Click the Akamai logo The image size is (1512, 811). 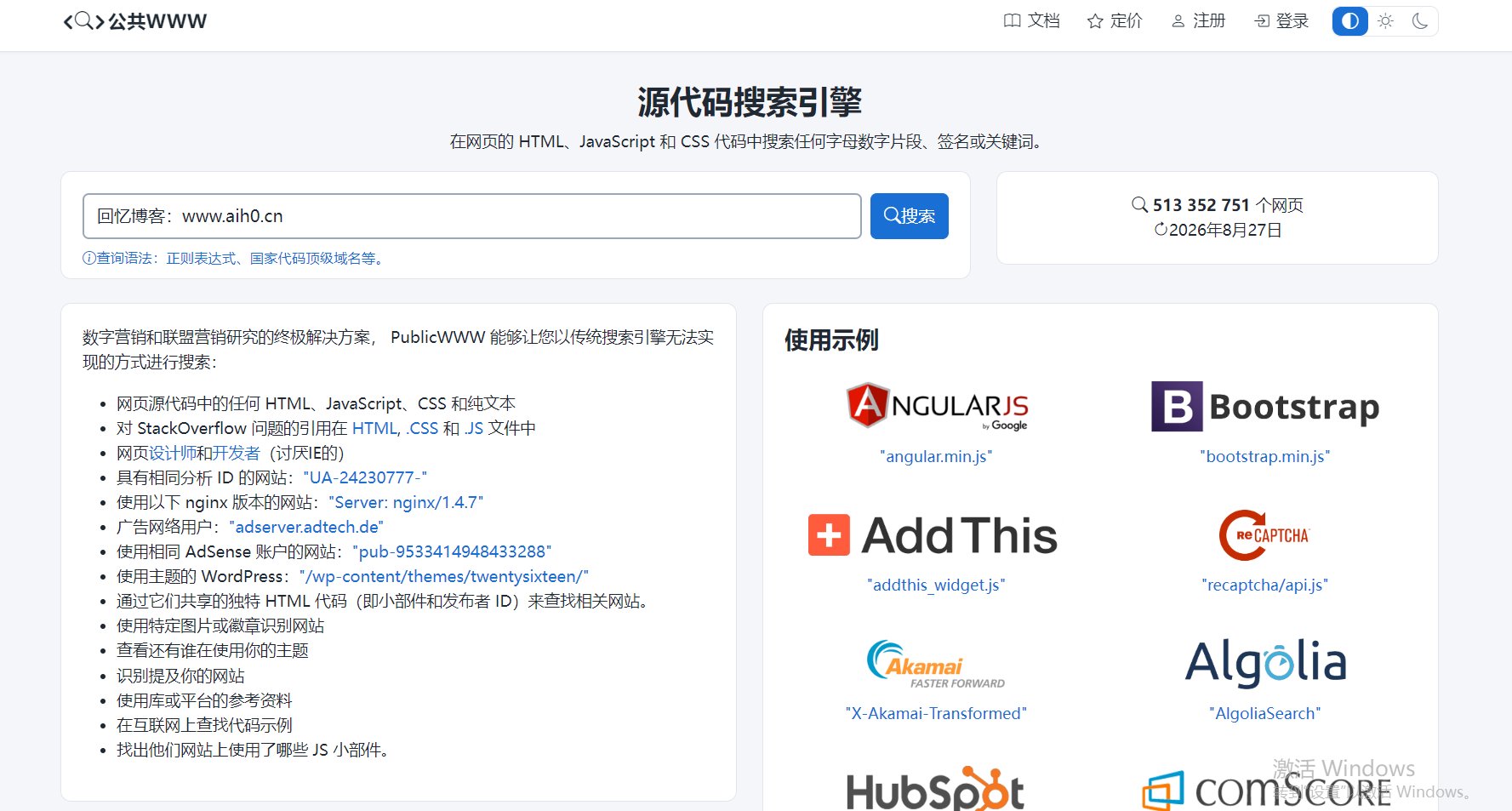pos(936,664)
